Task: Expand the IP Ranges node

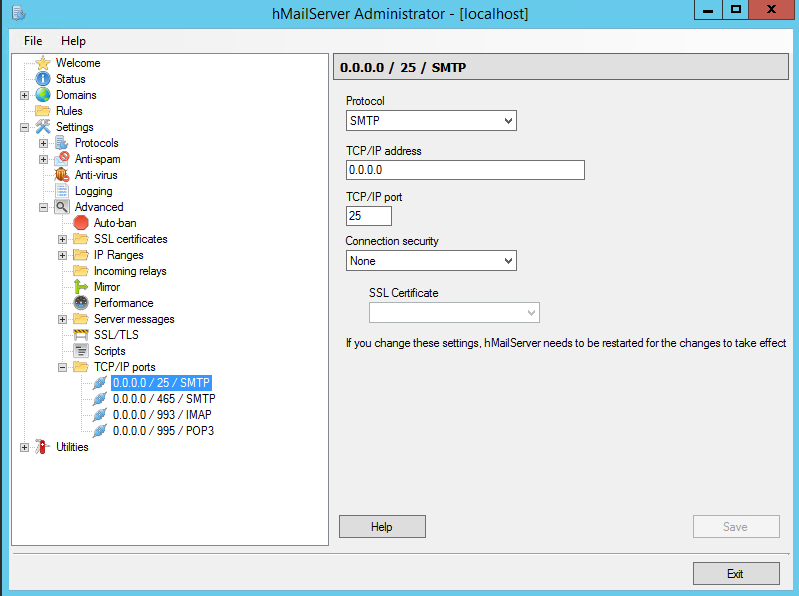Action: pyautogui.click(x=62, y=255)
